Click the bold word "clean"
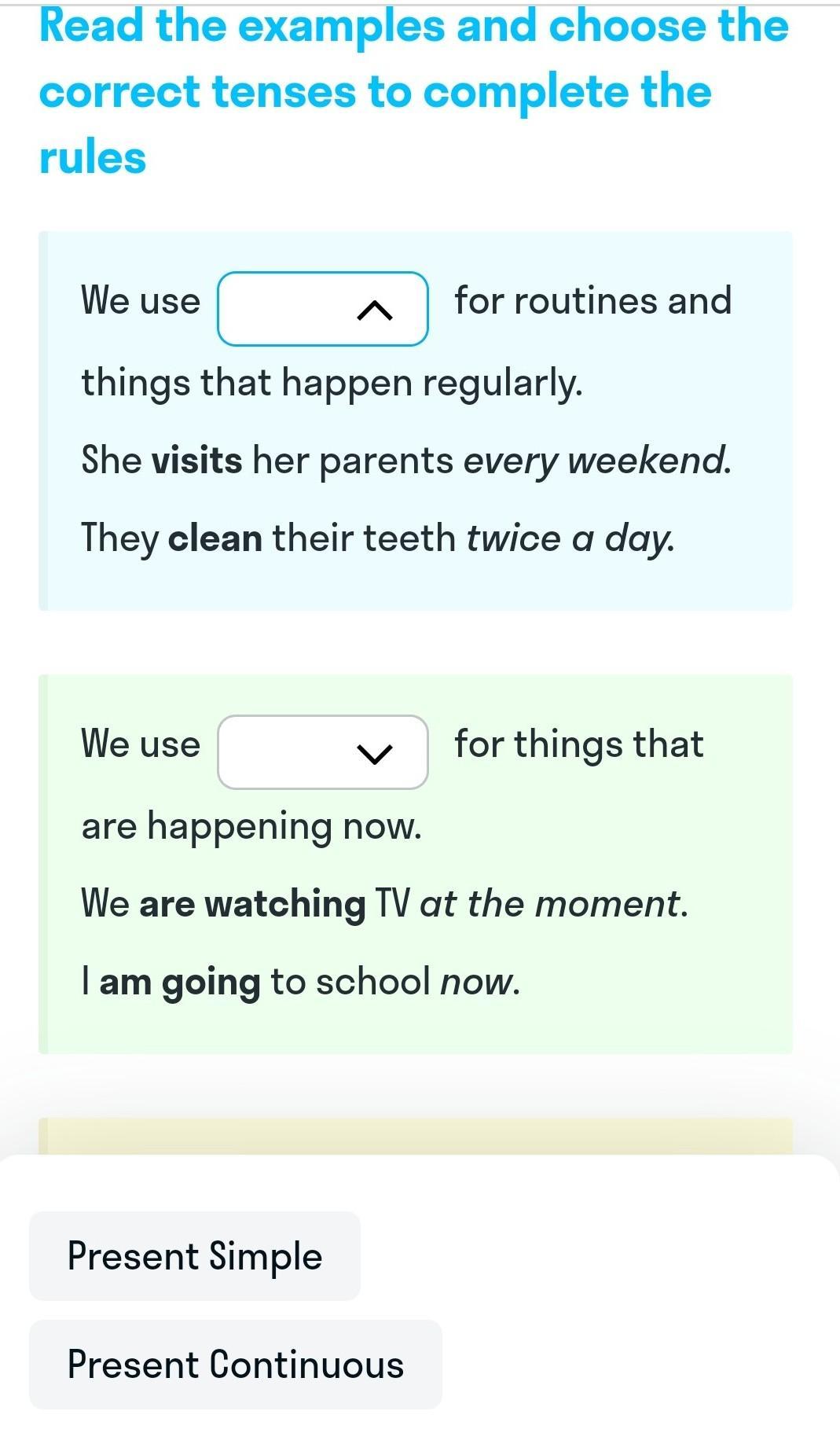This screenshot has width=840, height=1455. 215,538
